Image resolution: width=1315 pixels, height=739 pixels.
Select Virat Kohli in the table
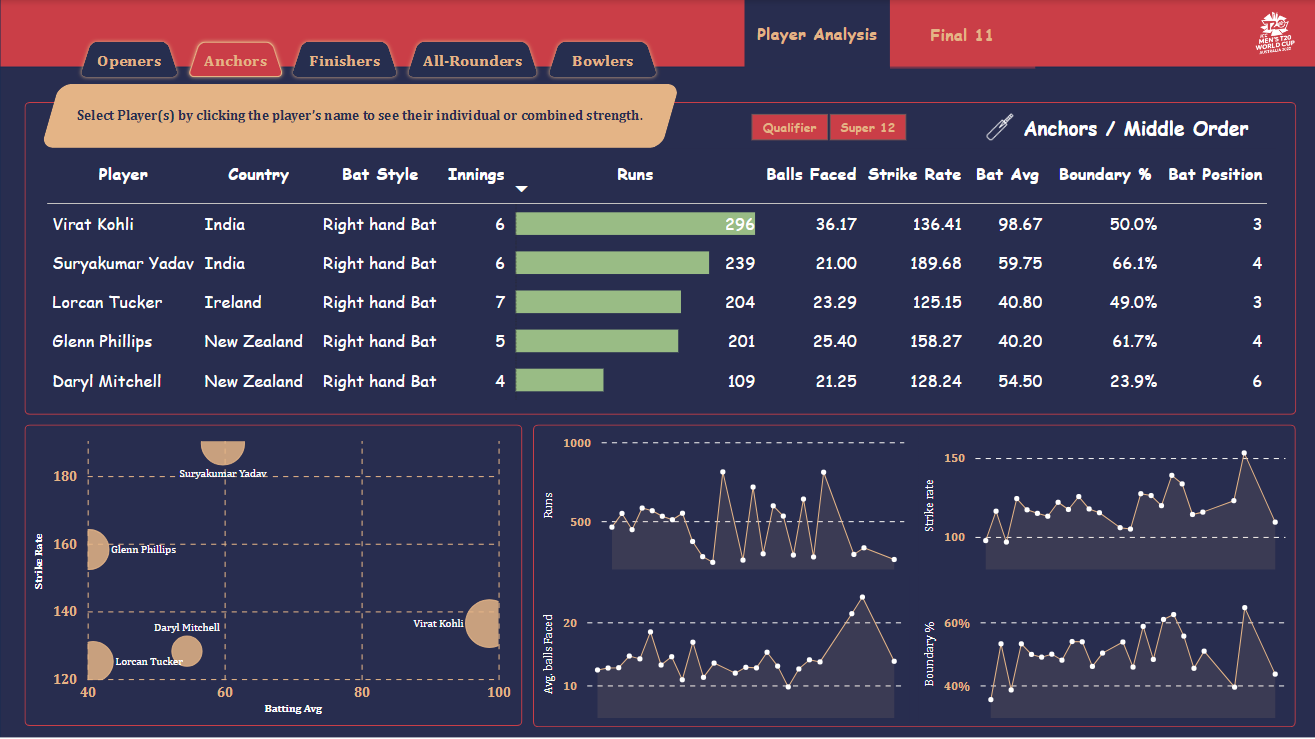click(x=93, y=224)
